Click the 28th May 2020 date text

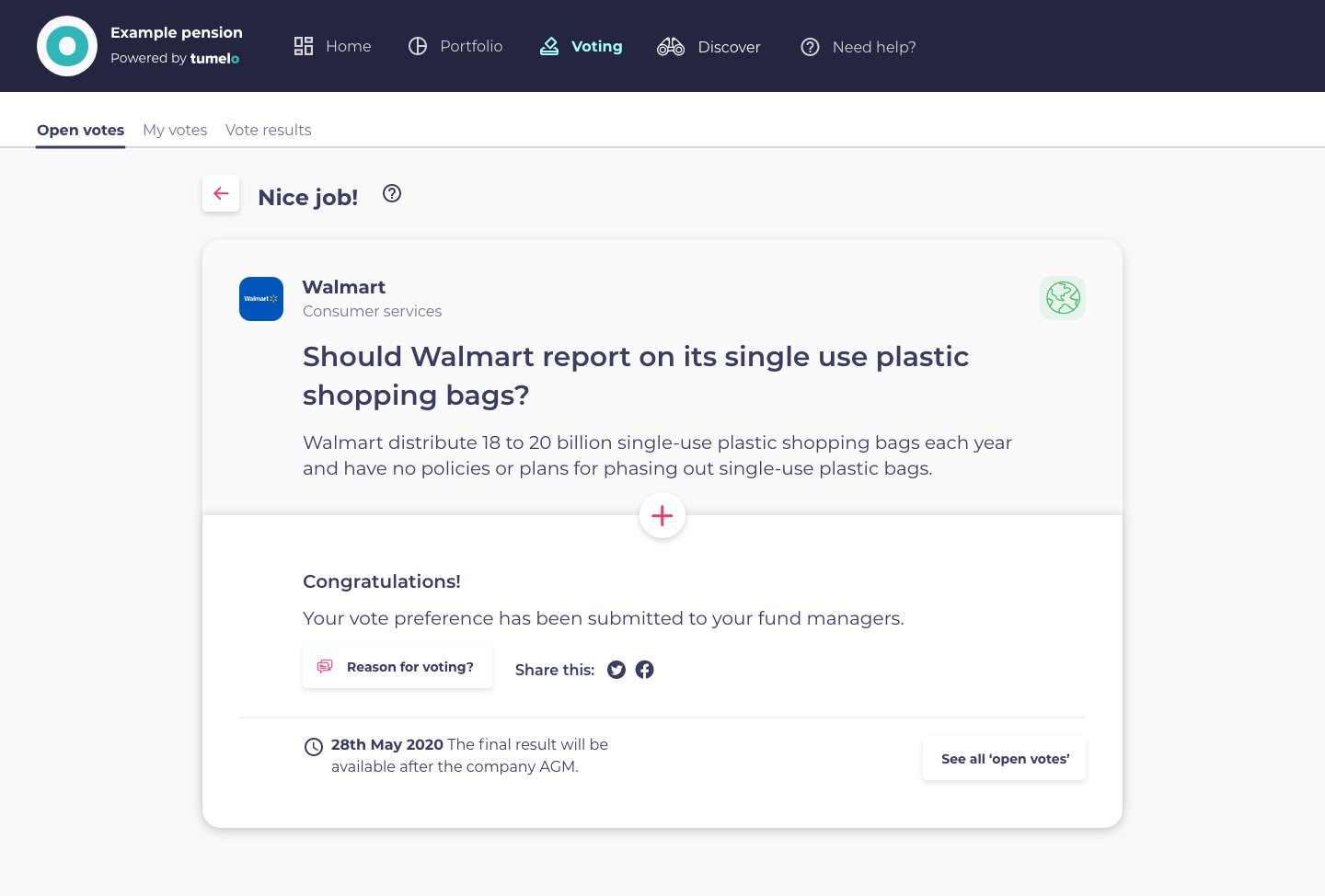(x=387, y=744)
